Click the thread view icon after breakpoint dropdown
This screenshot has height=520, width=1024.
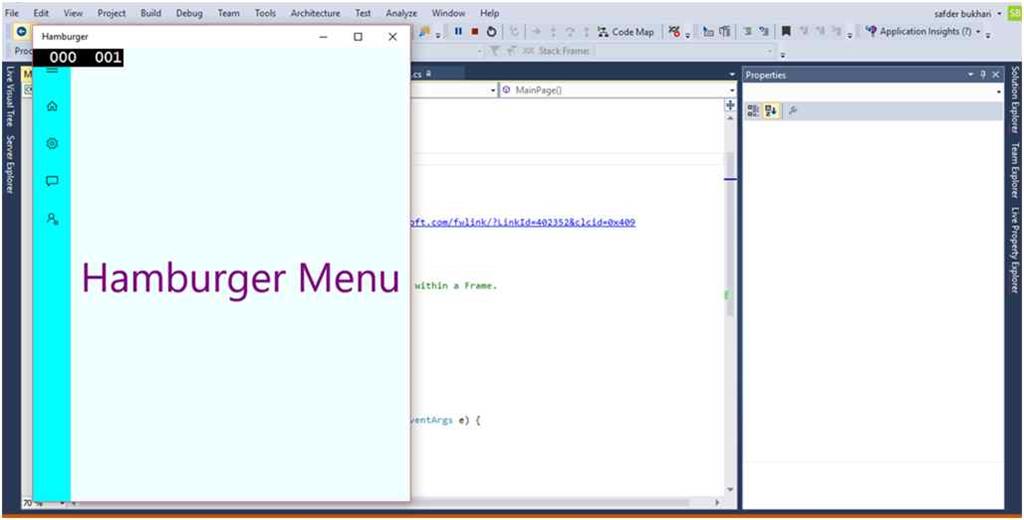708,31
